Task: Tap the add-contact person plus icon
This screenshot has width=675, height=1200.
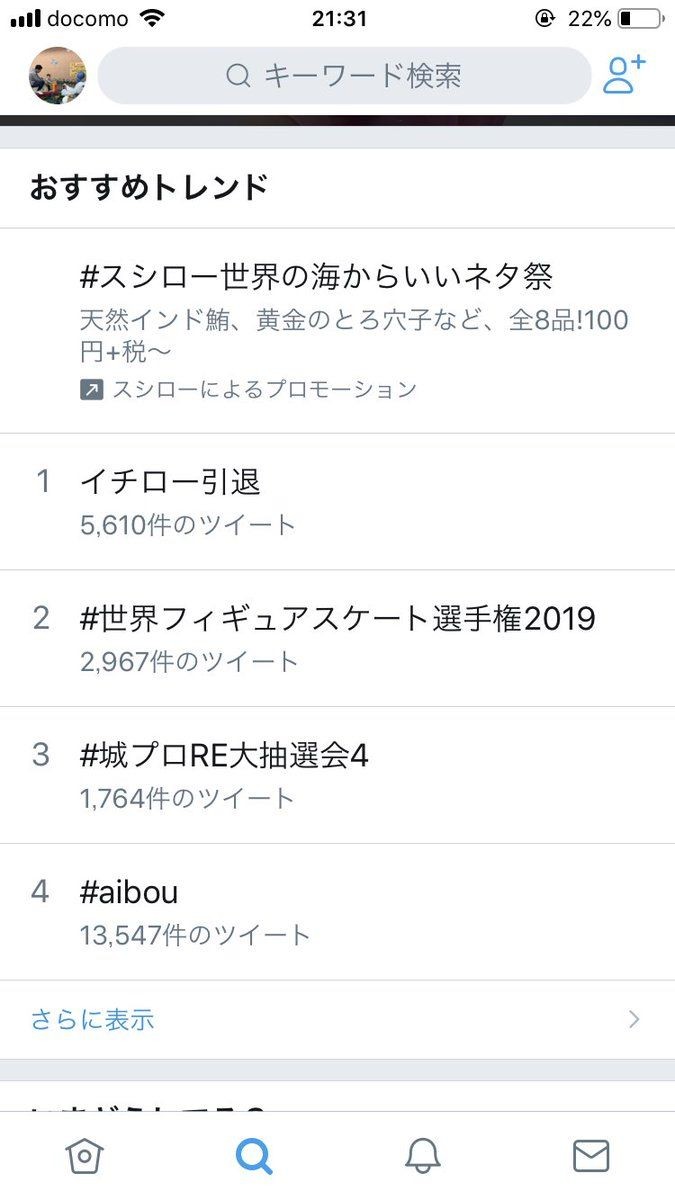Action: pyautogui.click(x=624, y=75)
